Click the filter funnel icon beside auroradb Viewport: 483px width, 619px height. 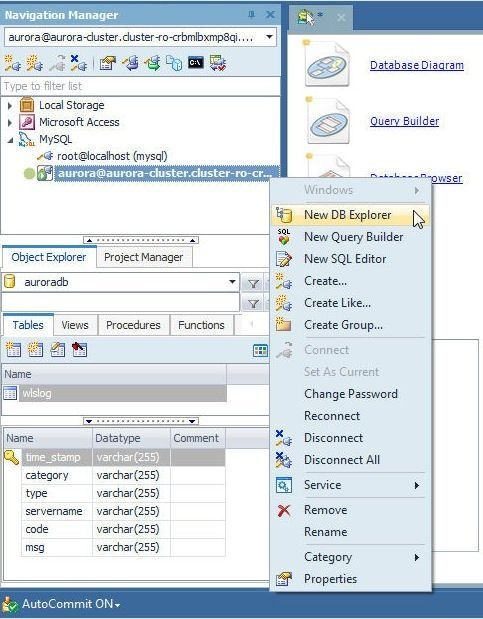(x=253, y=283)
